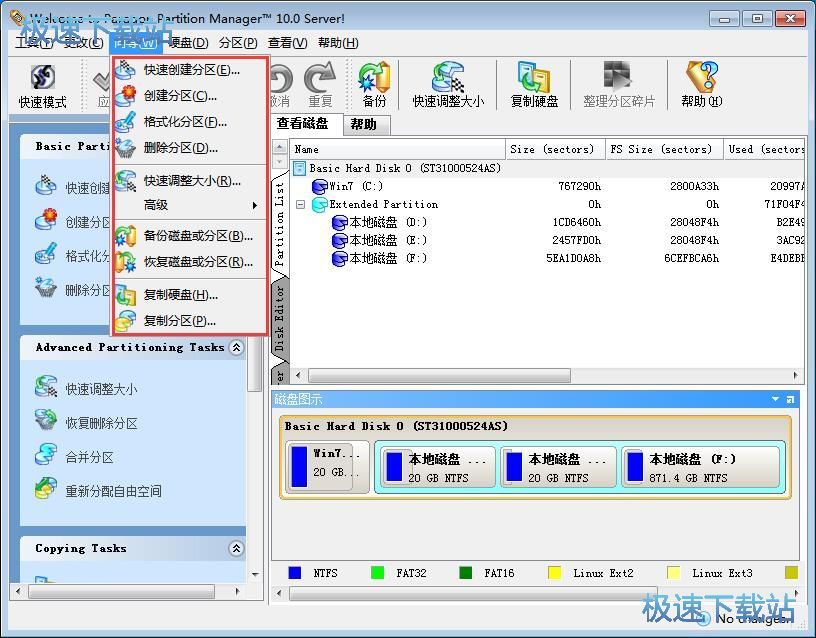Click the 复制硬盘 toolbar icon
This screenshot has height=638, width=816.
(x=534, y=86)
